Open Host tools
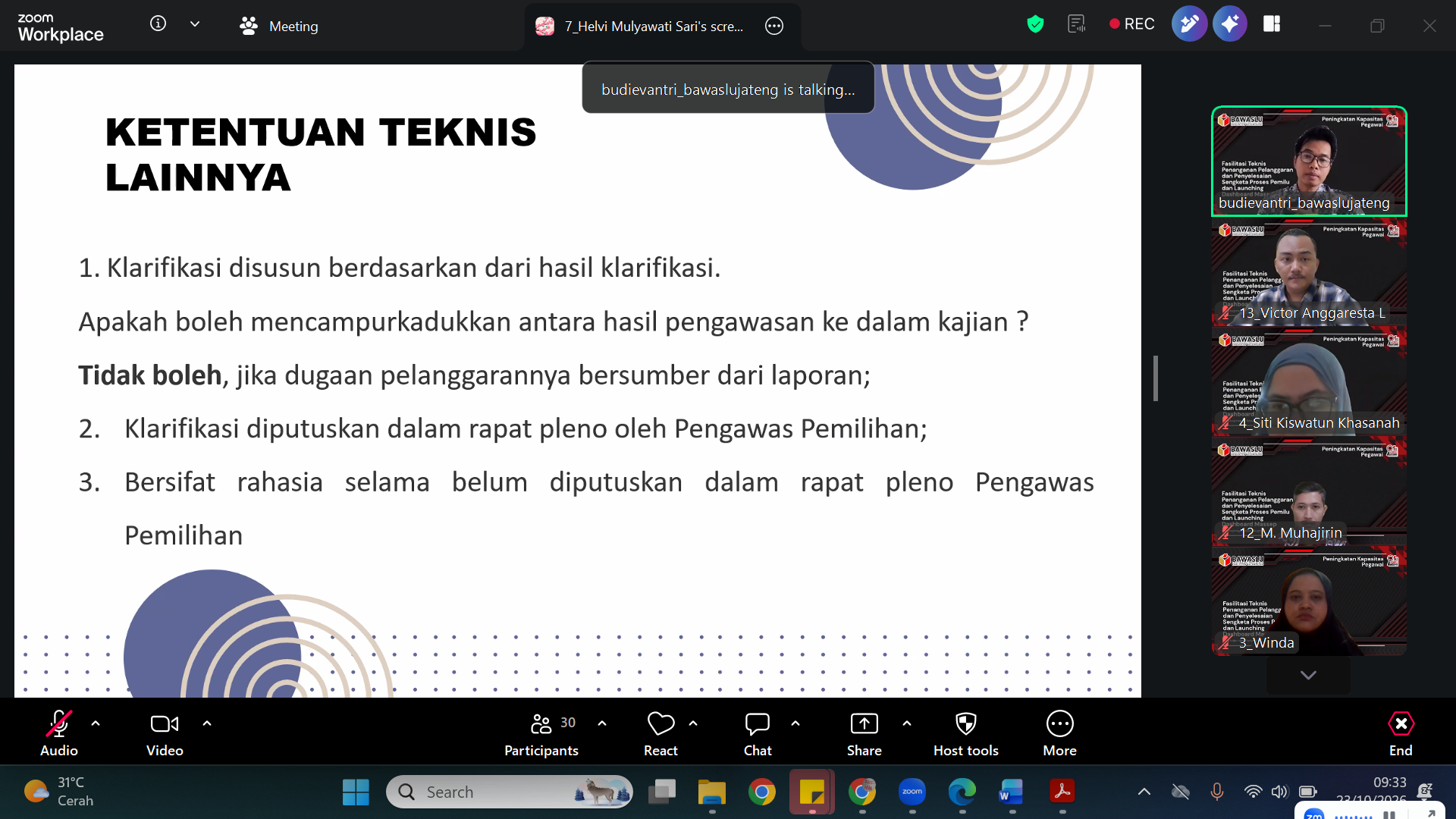The width and height of the screenshot is (1456, 819). point(966,733)
